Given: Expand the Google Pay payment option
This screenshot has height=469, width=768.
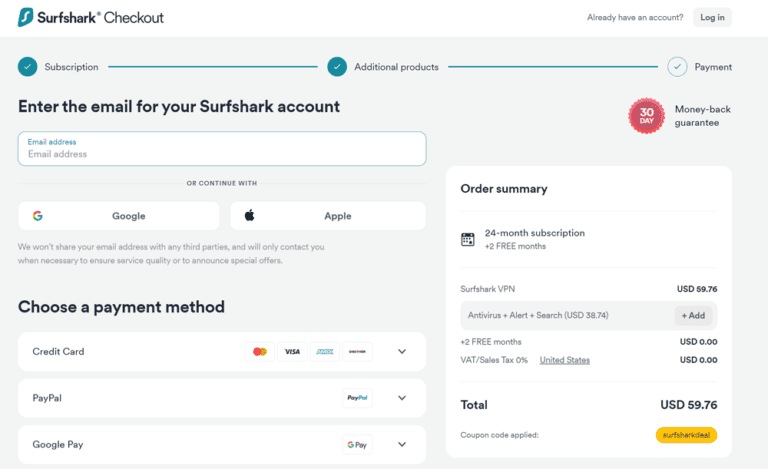Looking at the screenshot, I should 402,445.
